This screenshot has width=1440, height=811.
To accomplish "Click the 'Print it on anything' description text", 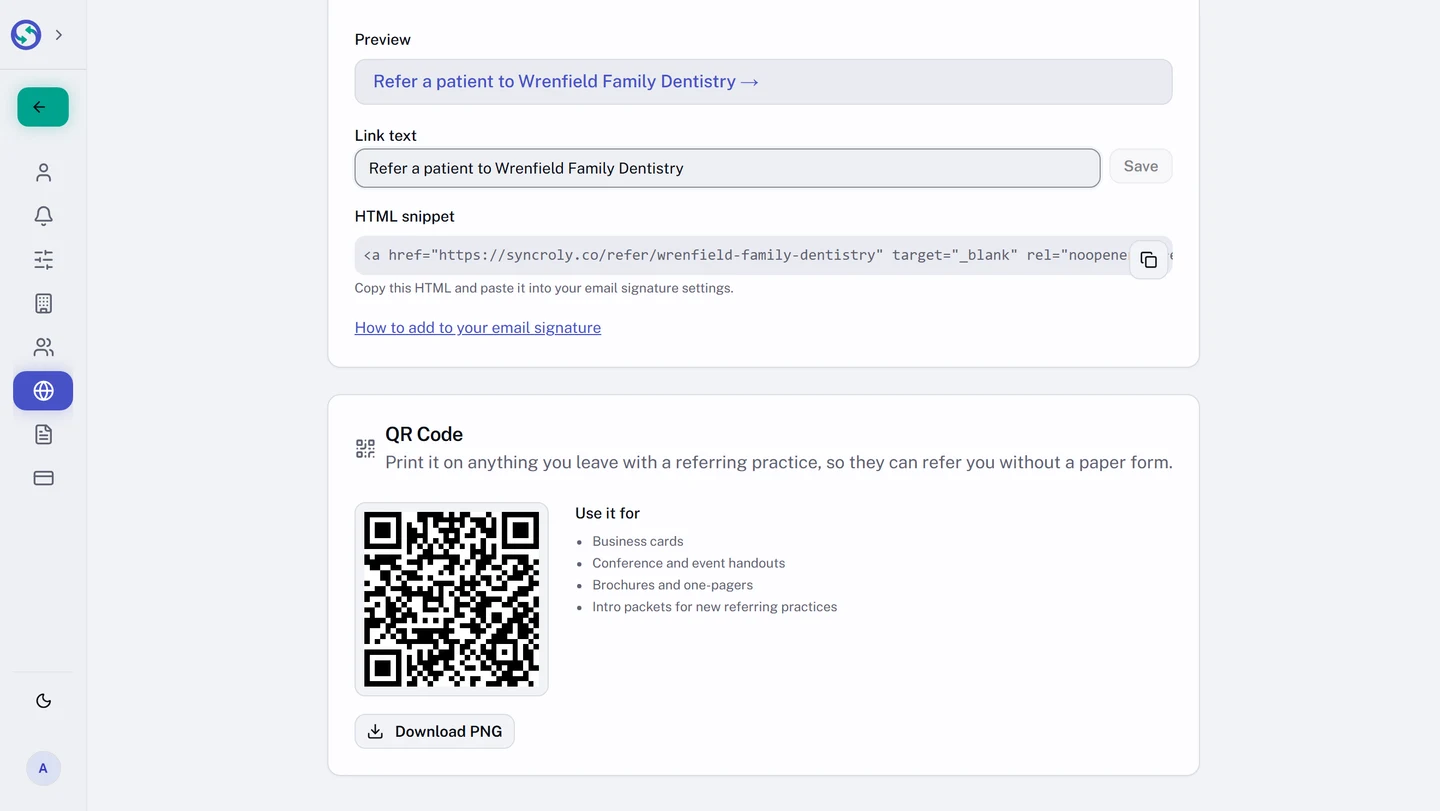I will coord(779,462).
